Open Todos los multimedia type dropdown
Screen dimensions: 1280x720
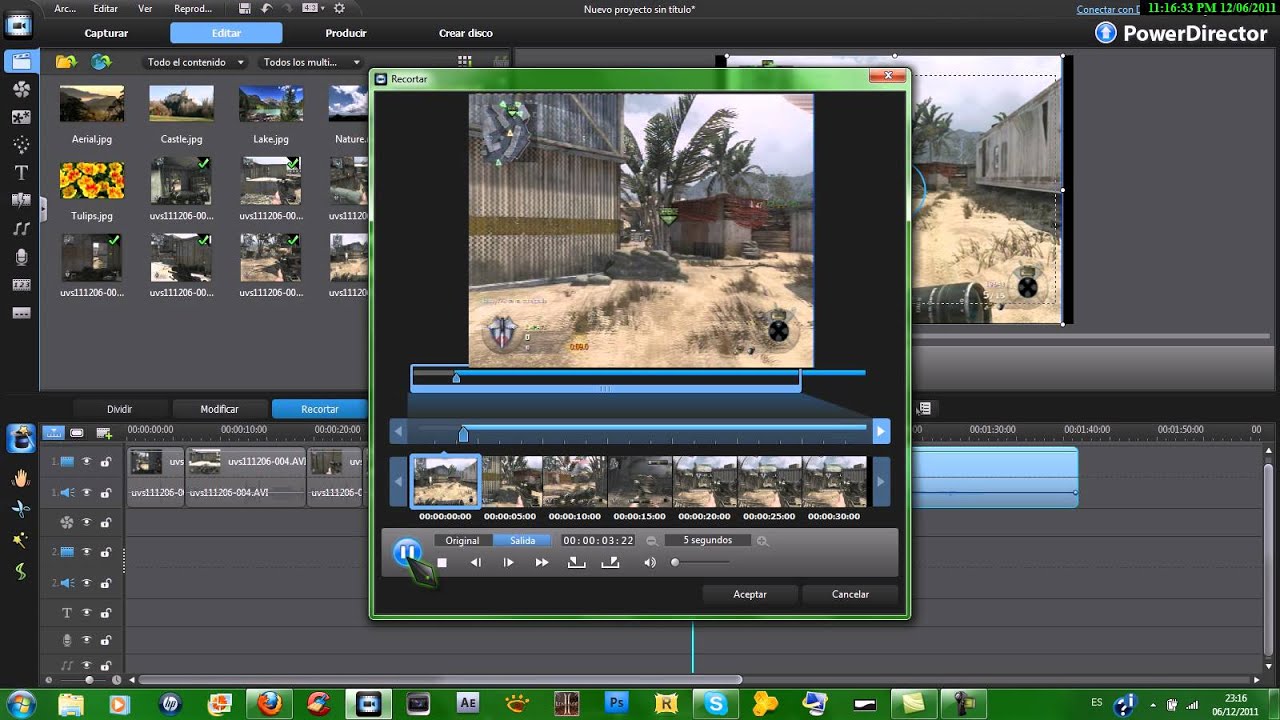coord(311,62)
